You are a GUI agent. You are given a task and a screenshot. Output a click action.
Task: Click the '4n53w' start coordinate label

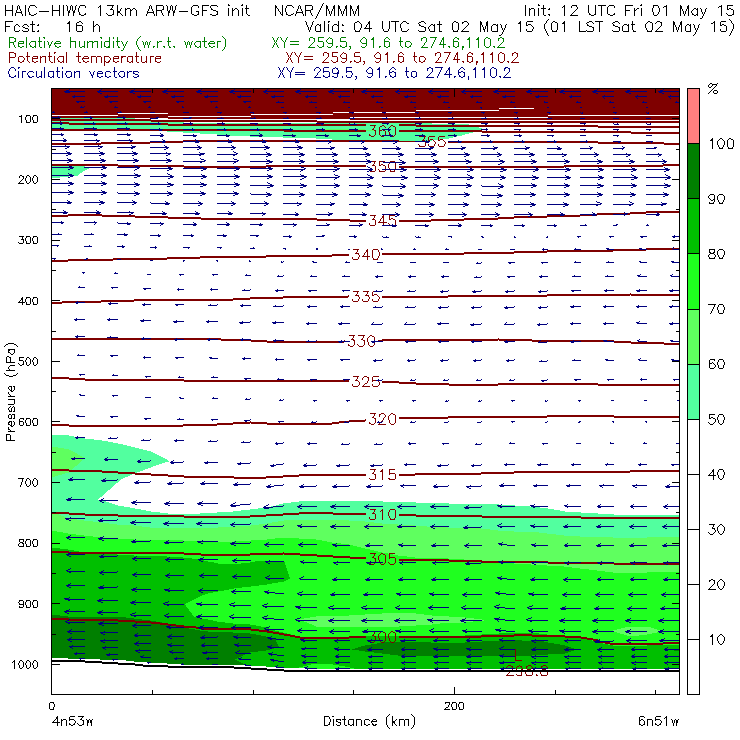(x=72, y=721)
